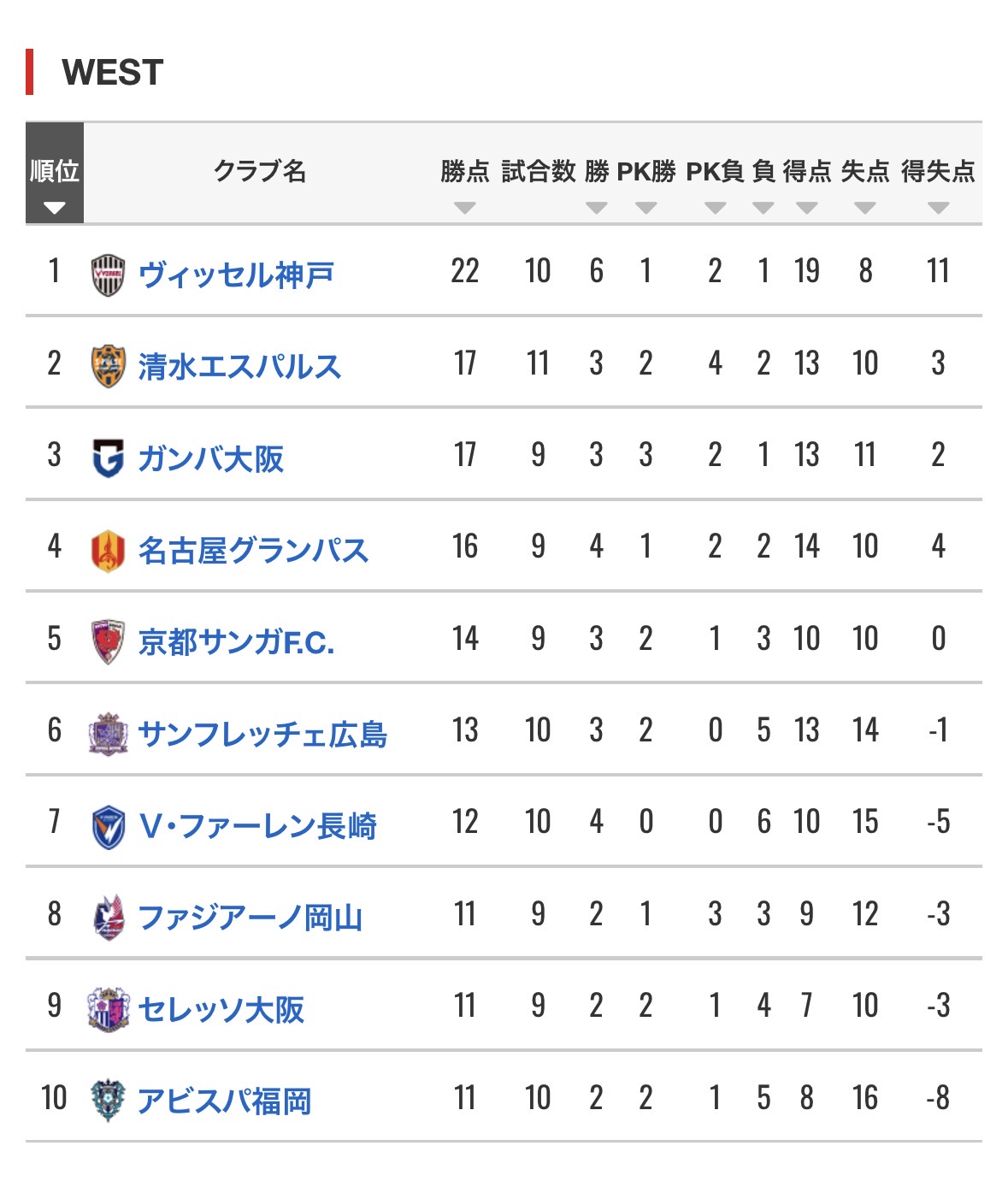
Task: Click the Gamba Osaka club crest
Action: tap(108, 458)
